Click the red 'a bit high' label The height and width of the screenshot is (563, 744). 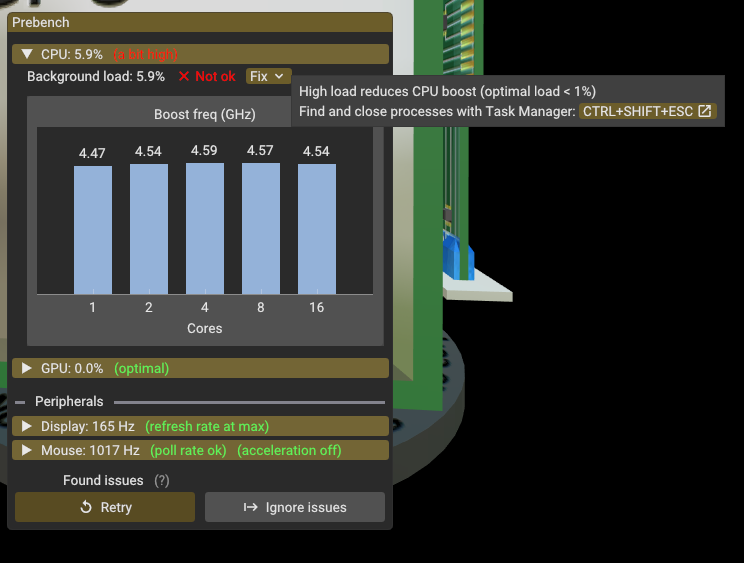[146, 55]
